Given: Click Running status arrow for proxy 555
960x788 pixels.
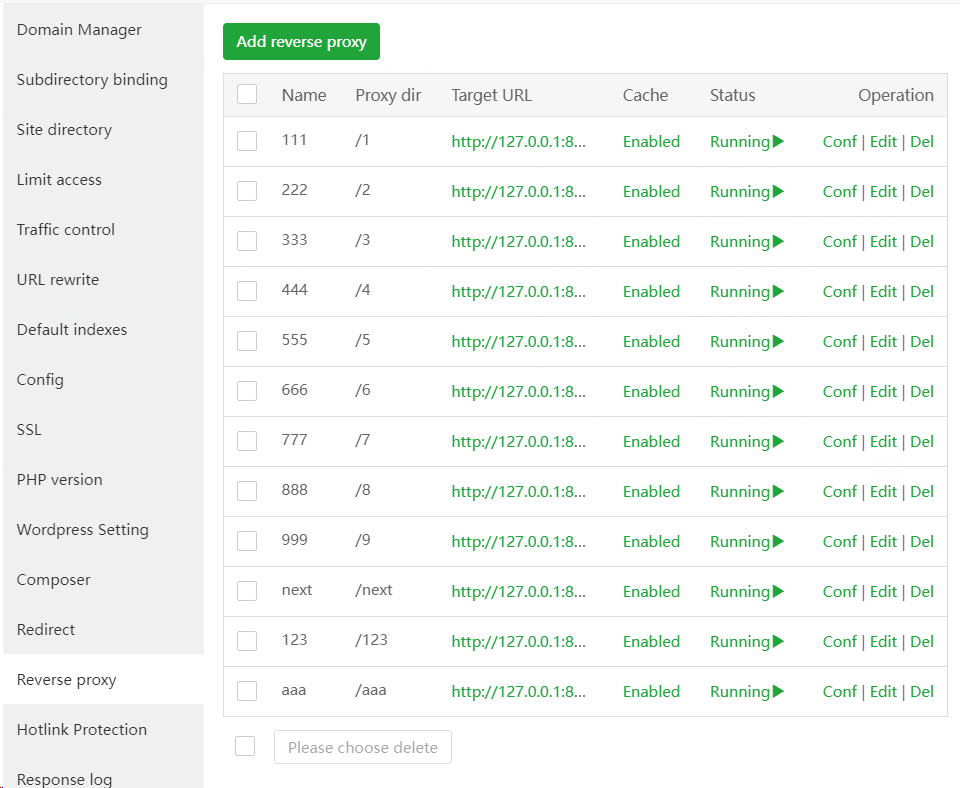Looking at the screenshot, I should tap(778, 342).
